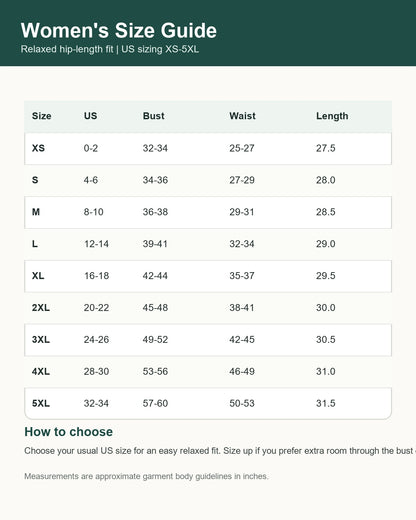This screenshot has width=416, height=520.
Task: Select the 3XL size row
Action: click(x=208, y=340)
